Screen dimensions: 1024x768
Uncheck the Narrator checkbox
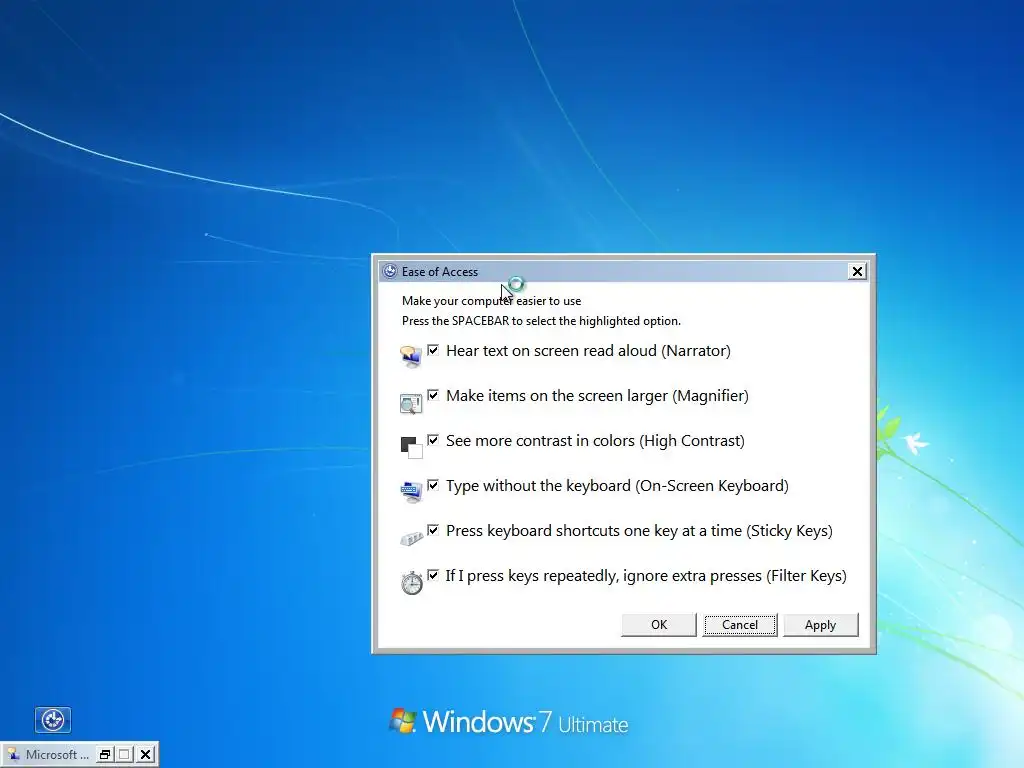[x=433, y=350]
